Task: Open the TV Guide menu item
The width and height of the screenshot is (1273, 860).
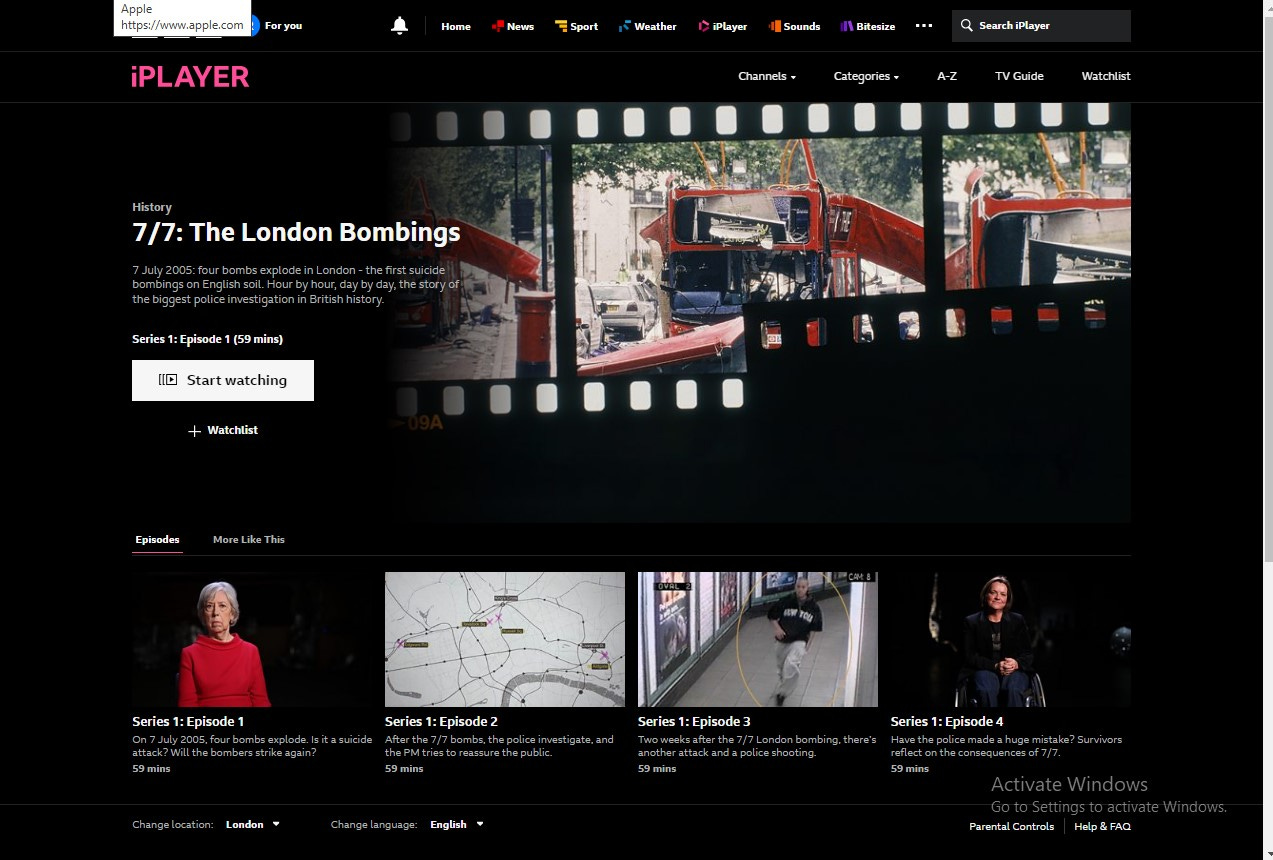Action: pos(1019,76)
